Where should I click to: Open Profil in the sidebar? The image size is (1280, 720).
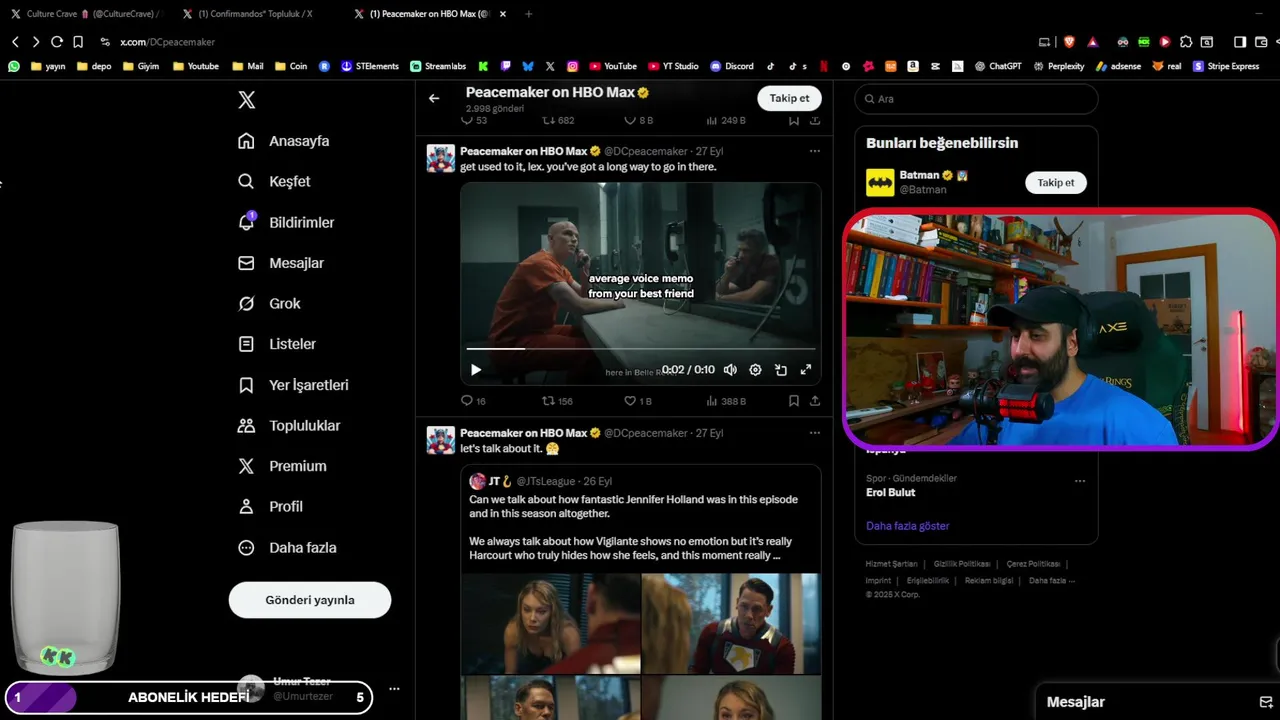[270, 506]
